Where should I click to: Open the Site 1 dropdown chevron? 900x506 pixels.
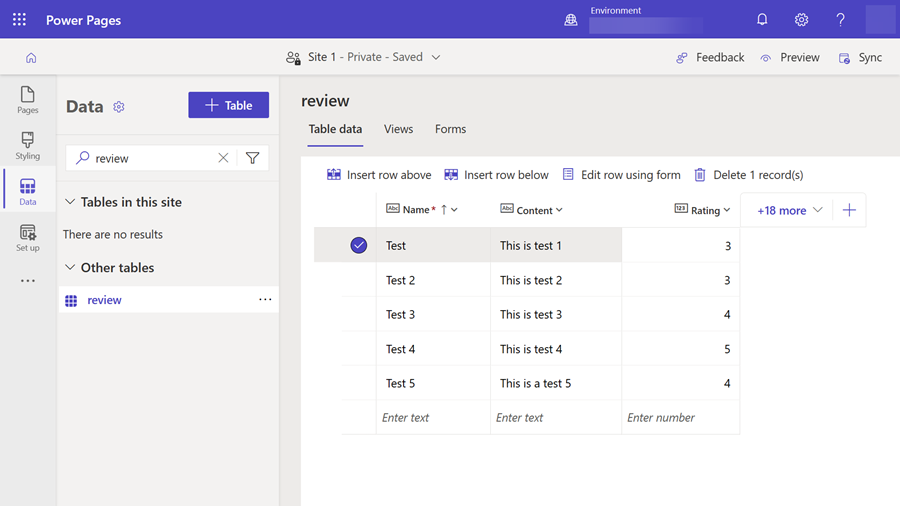(436, 58)
